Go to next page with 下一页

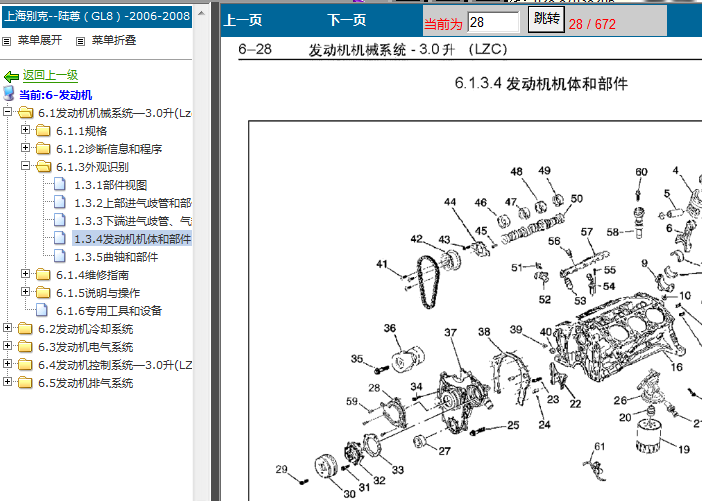347,20
